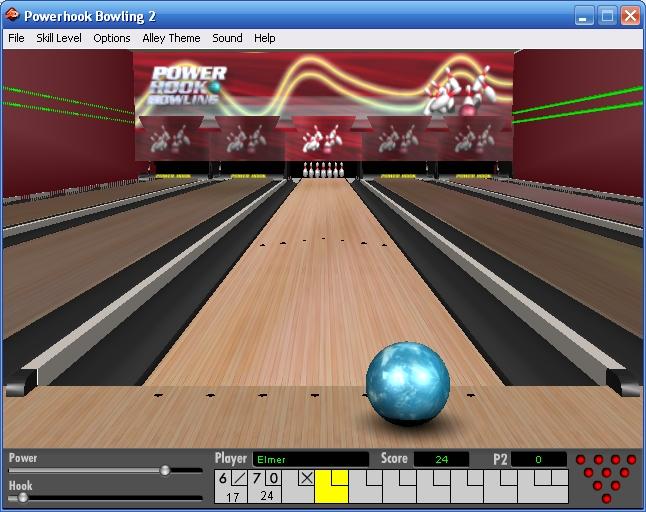Click the P2 score display
Screen dimensions: 646x512
(x=539, y=459)
